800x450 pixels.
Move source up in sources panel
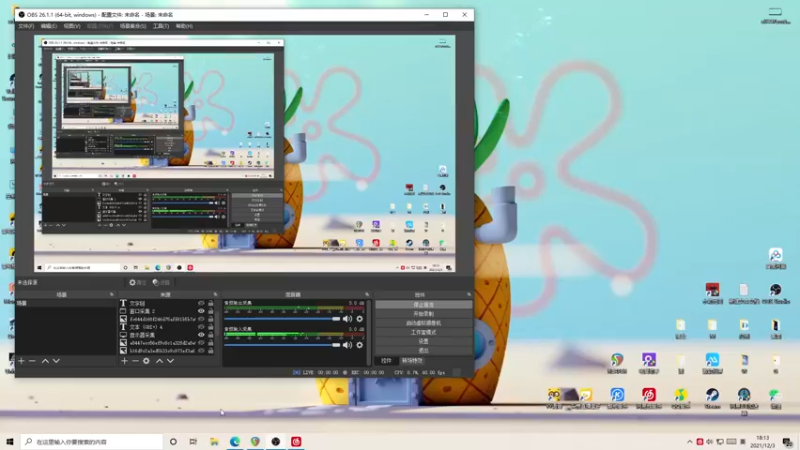pyautogui.click(x=159, y=361)
